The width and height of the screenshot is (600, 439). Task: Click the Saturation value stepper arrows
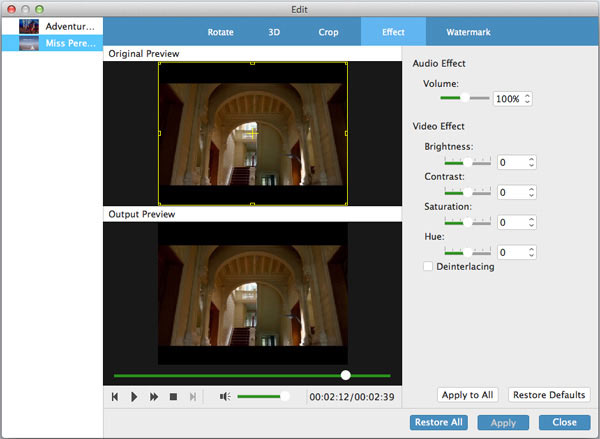[531, 222]
